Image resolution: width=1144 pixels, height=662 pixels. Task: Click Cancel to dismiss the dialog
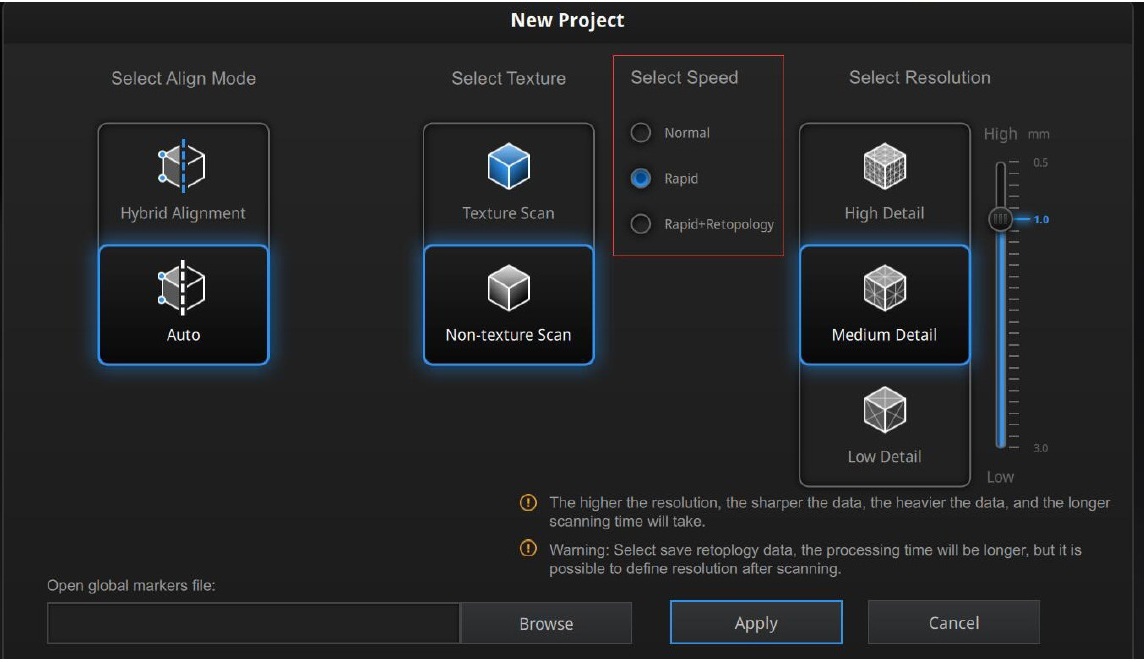coord(953,623)
